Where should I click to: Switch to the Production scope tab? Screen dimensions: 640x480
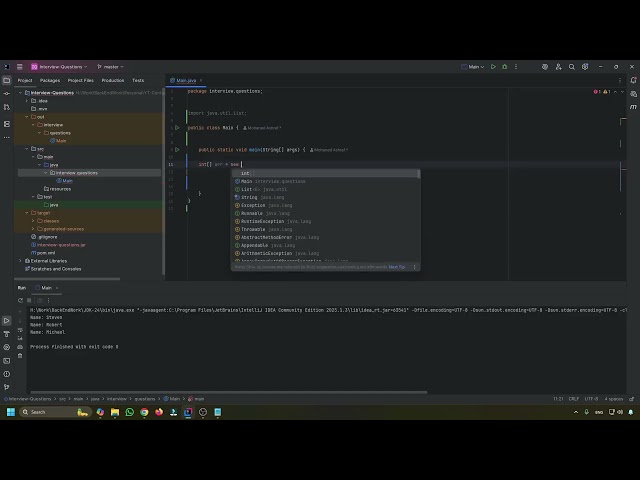(x=113, y=80)
